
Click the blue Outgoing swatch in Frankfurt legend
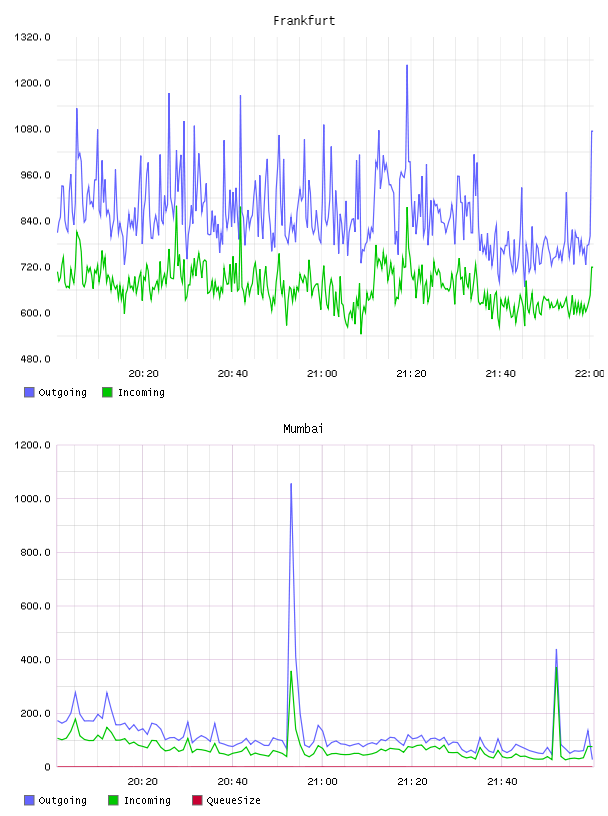pyautogui.click(x=29, y=392)
